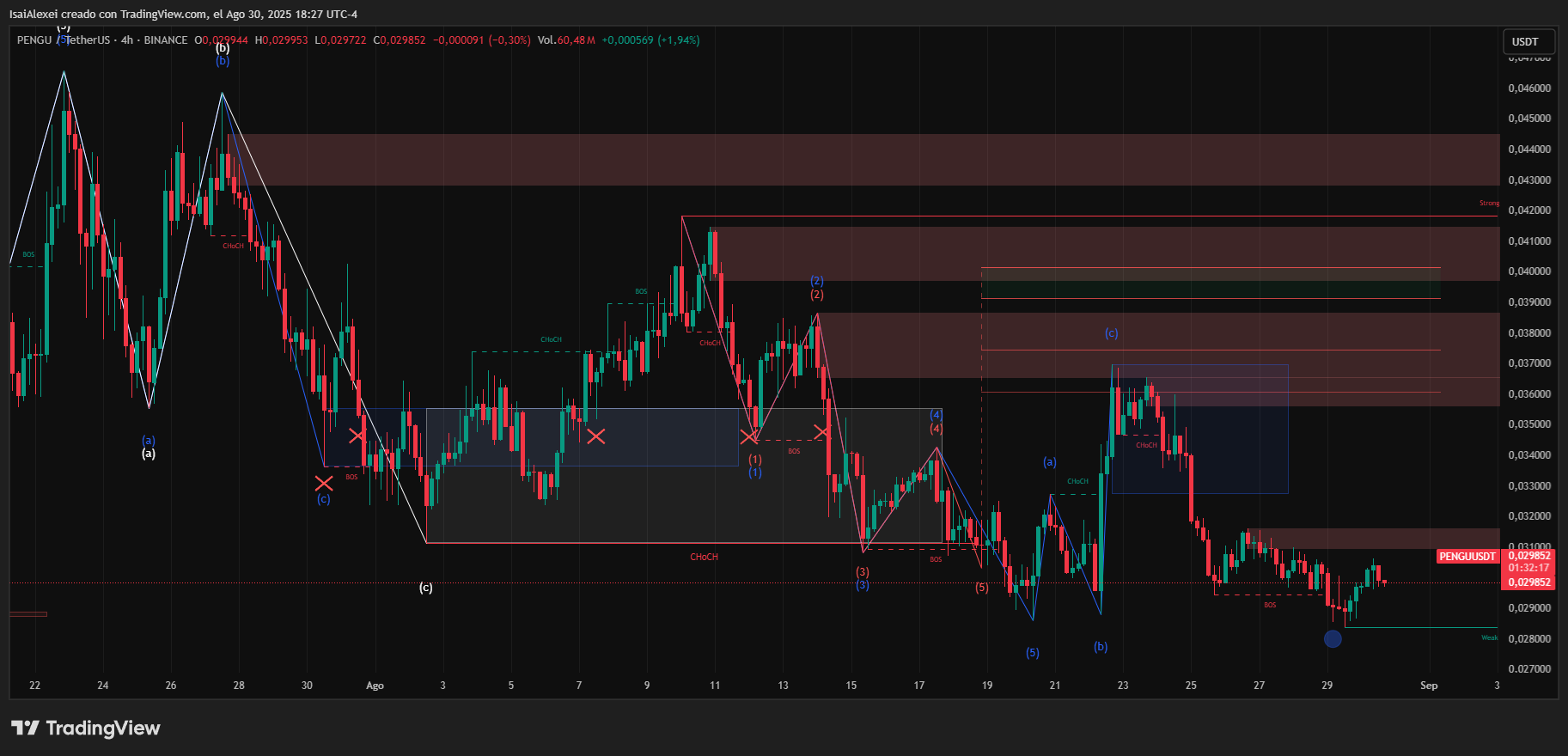Click the Ago label on time axis

(x=375, y=686)
